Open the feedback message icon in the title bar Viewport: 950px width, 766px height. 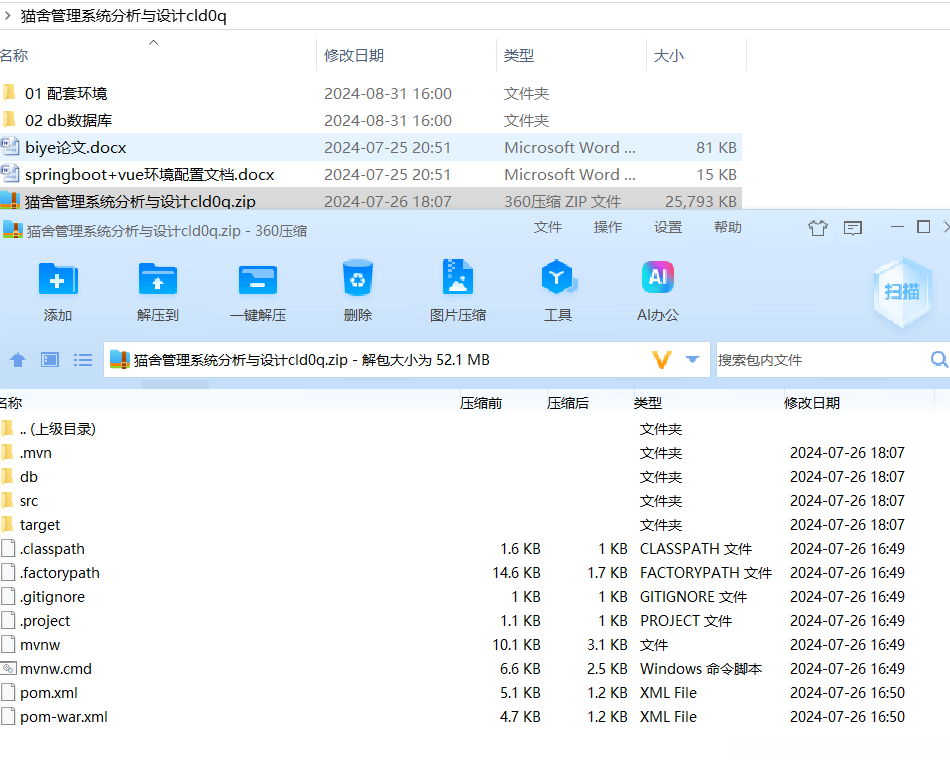pos(852,228)
